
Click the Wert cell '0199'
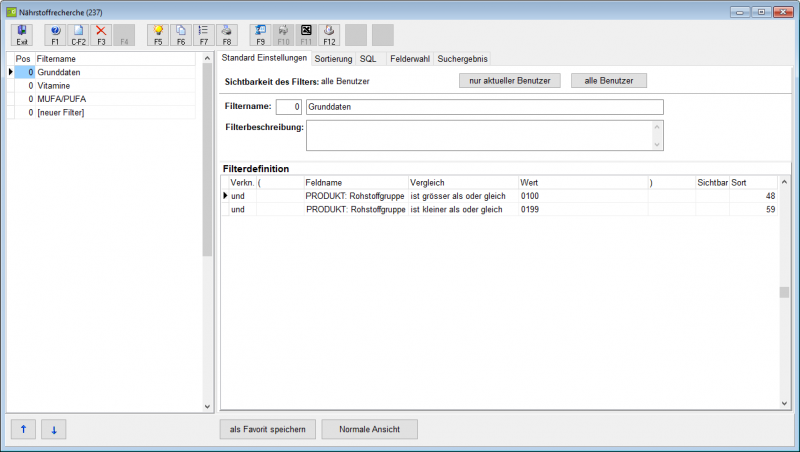tap(583, 209)
